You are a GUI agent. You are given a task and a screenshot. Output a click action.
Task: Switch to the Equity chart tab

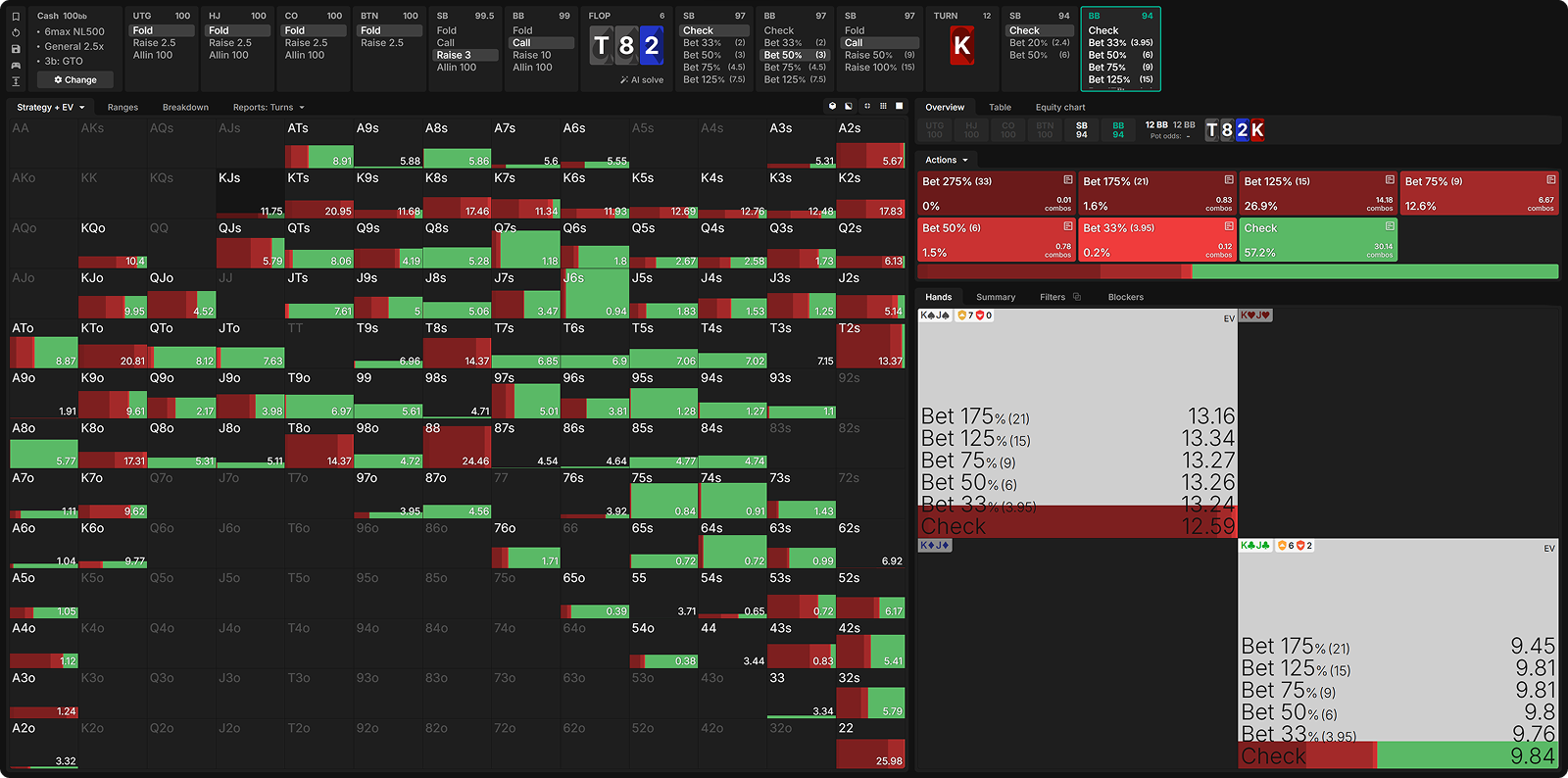pyautogui.click(x=1059, y=108)
